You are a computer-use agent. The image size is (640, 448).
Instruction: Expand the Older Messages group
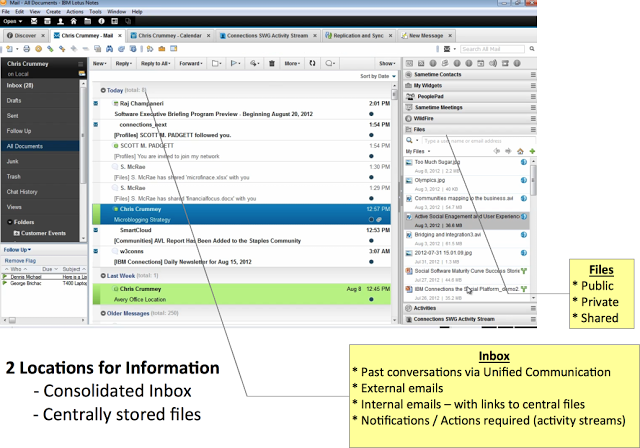98,313
